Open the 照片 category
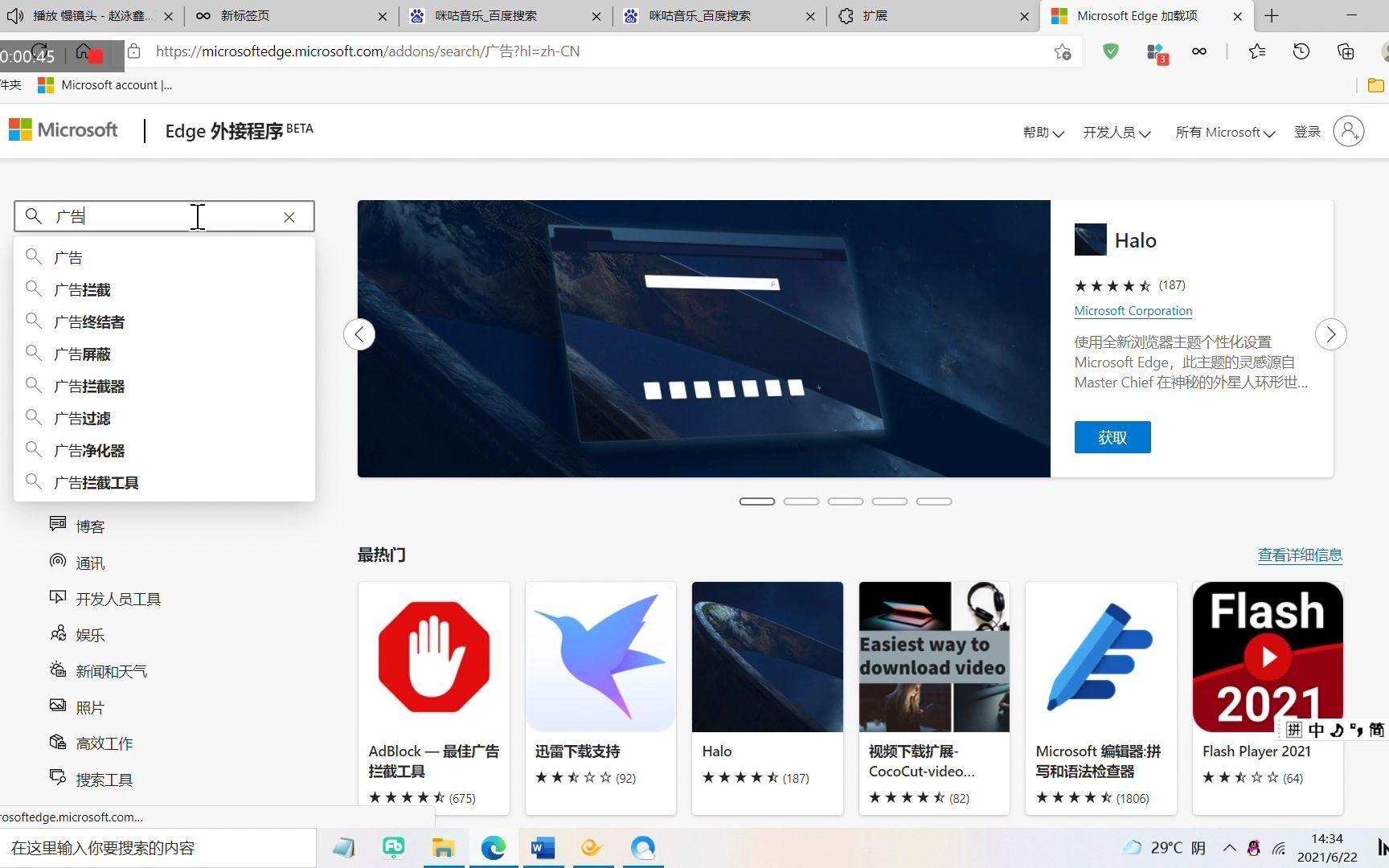1389x868 pixels. pos(77,707)
